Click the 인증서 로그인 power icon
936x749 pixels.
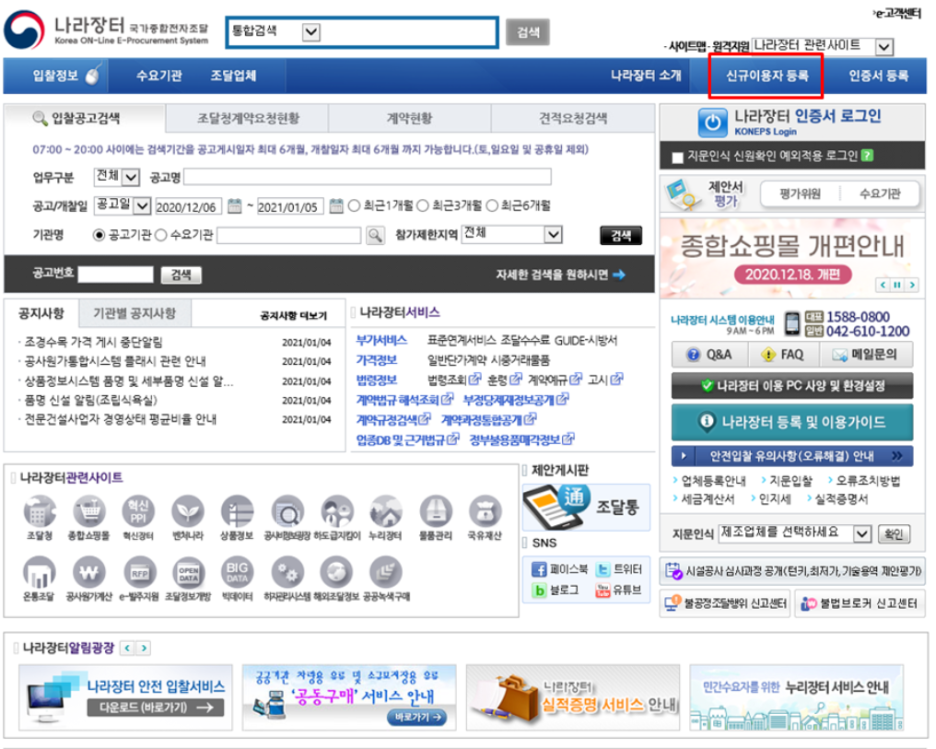click(x=712, y=122)
